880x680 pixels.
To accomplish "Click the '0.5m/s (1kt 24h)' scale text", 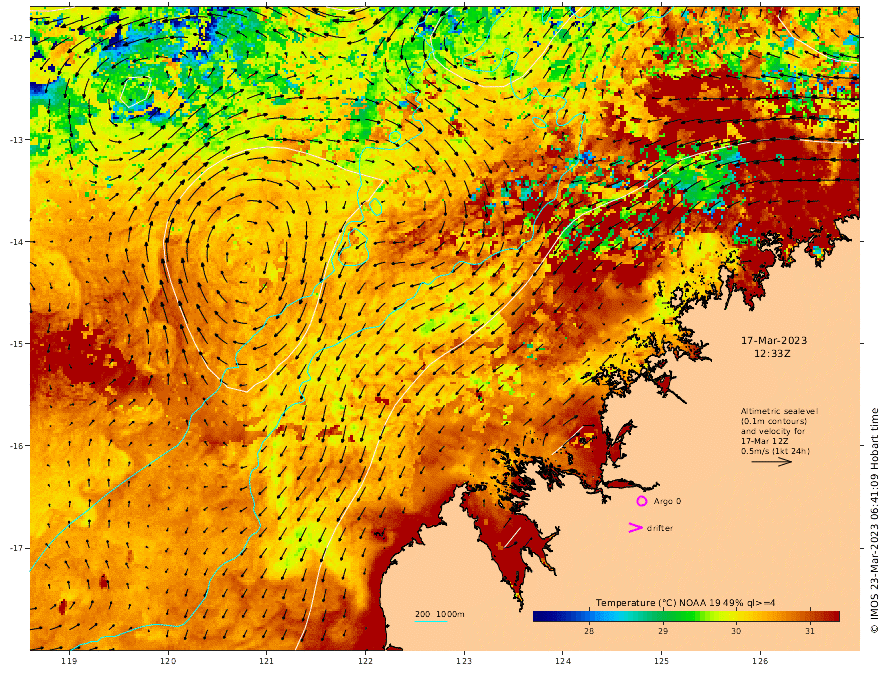I will [775, 451].
